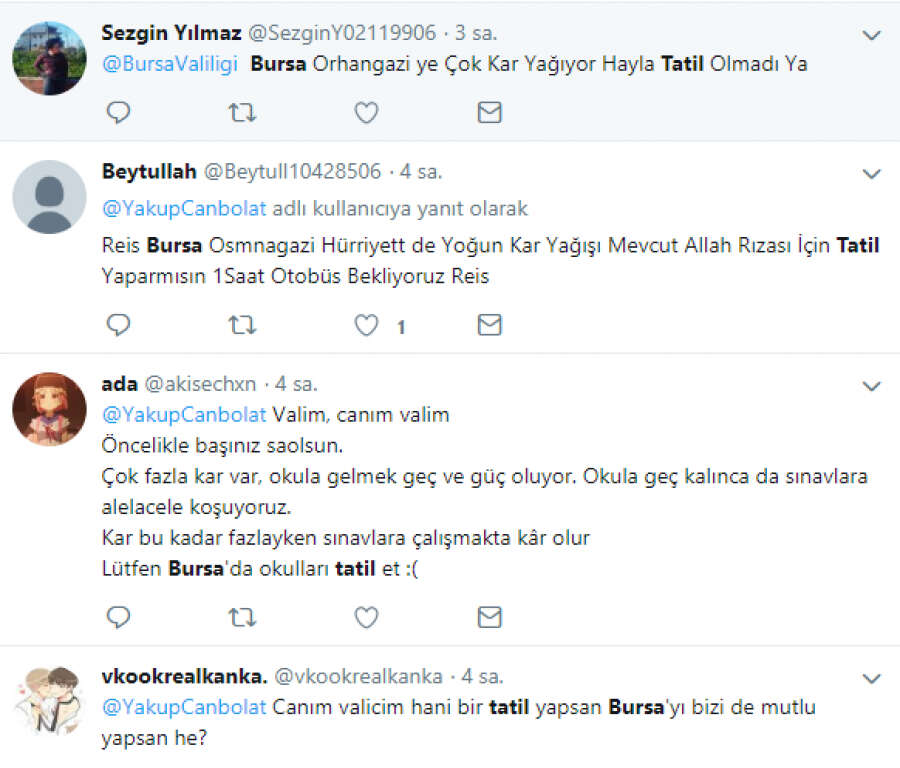Like Sezgin Yılmaz's tweet
Screen dimensions: 900x768
(366, 113)
